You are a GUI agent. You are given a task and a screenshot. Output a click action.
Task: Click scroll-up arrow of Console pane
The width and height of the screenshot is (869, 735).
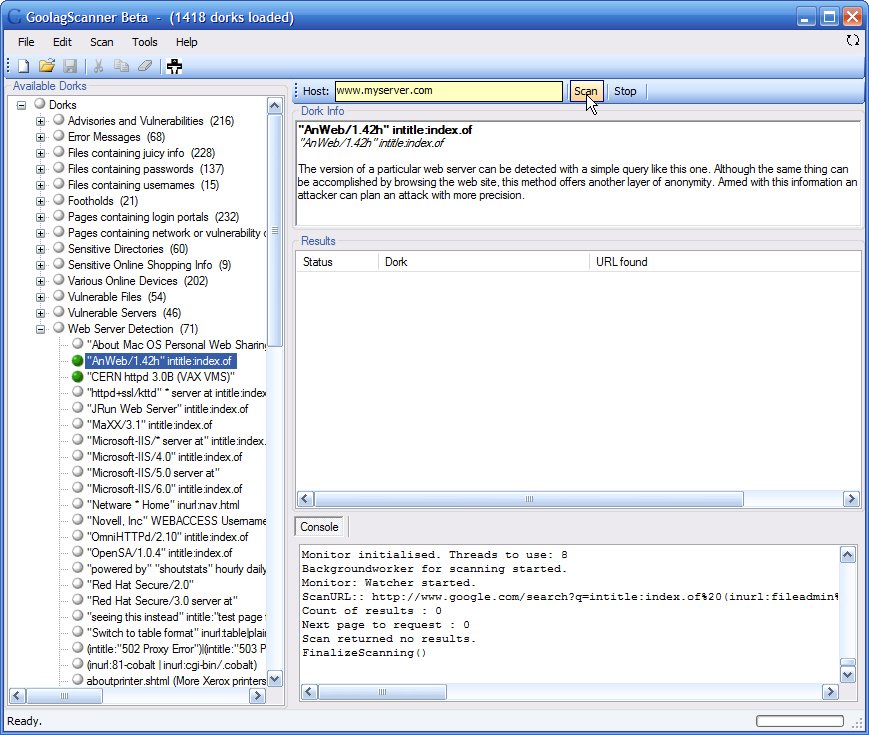847,554
